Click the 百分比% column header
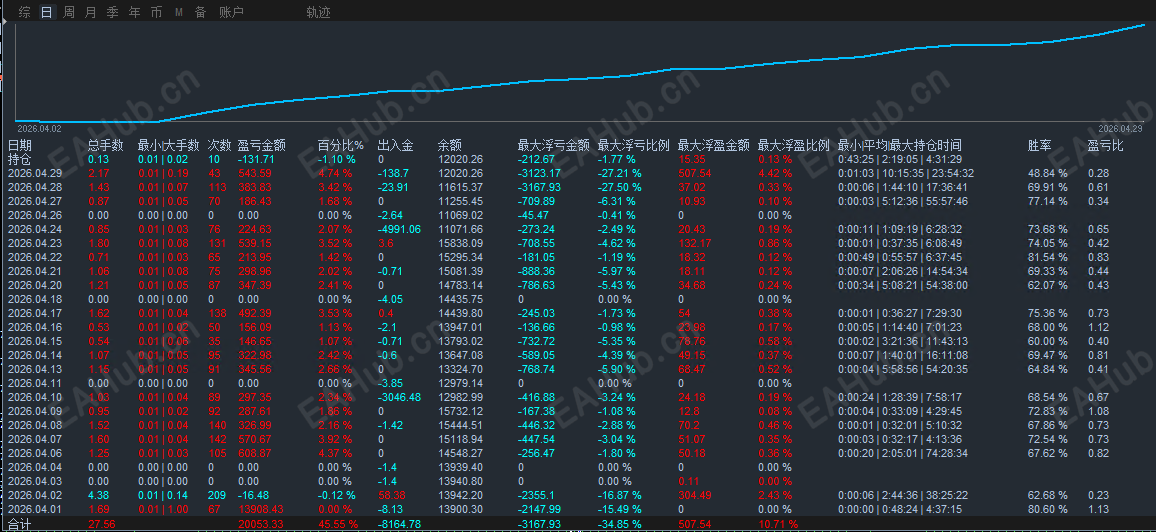Viewport: 1156px width, 532px height. tap(341, 145)
